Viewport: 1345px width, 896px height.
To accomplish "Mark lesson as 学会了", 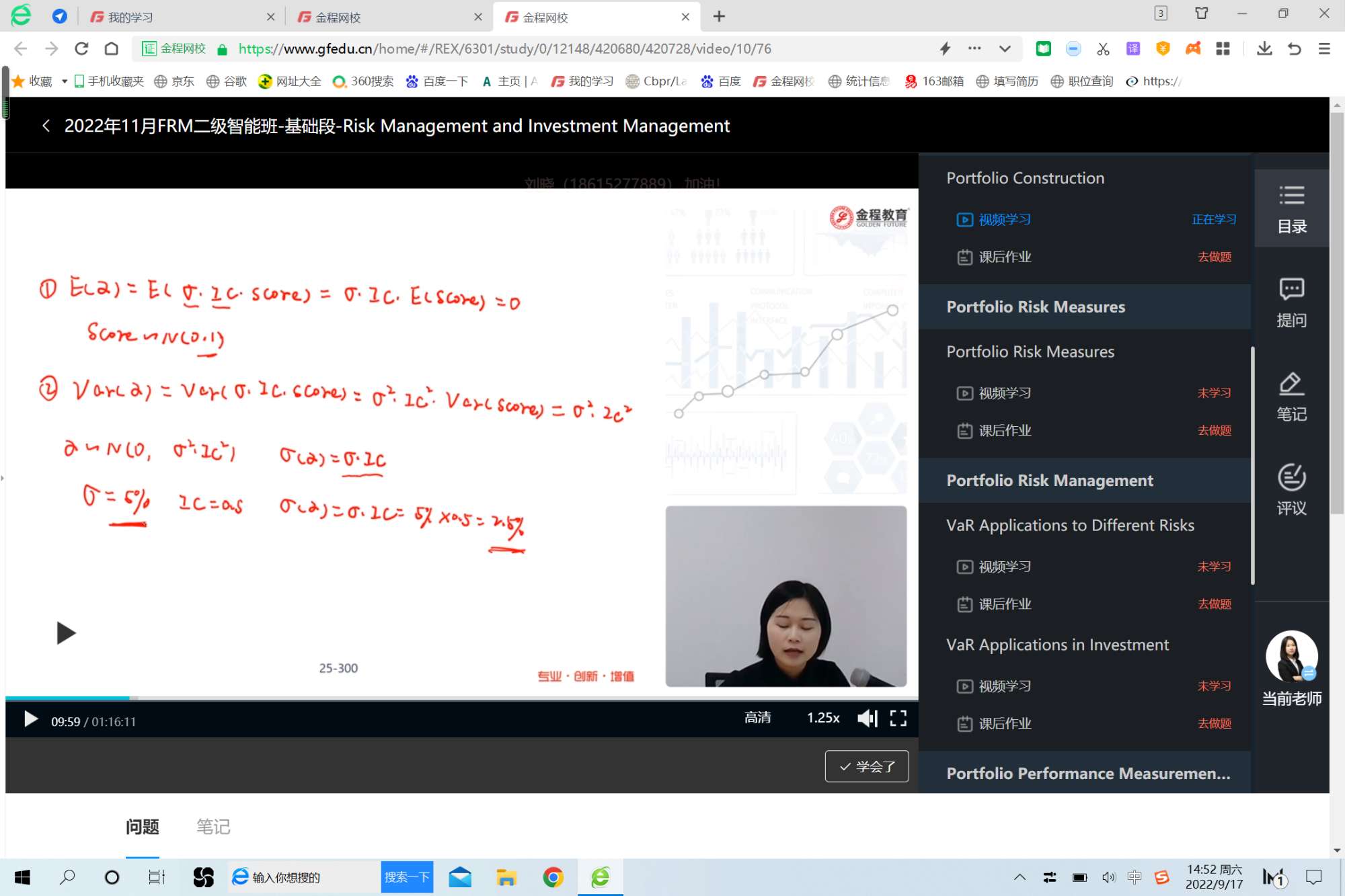I will [x=867, y=766].
